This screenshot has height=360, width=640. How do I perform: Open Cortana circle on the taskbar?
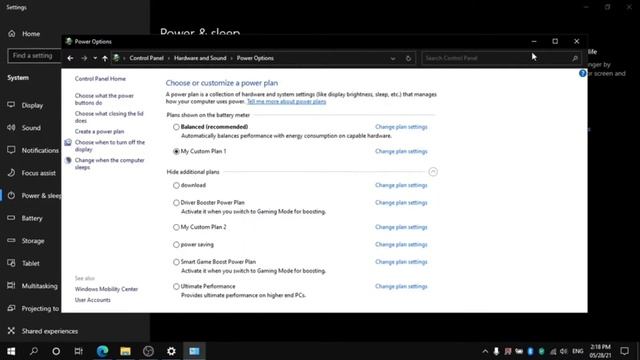click(56, 351)
